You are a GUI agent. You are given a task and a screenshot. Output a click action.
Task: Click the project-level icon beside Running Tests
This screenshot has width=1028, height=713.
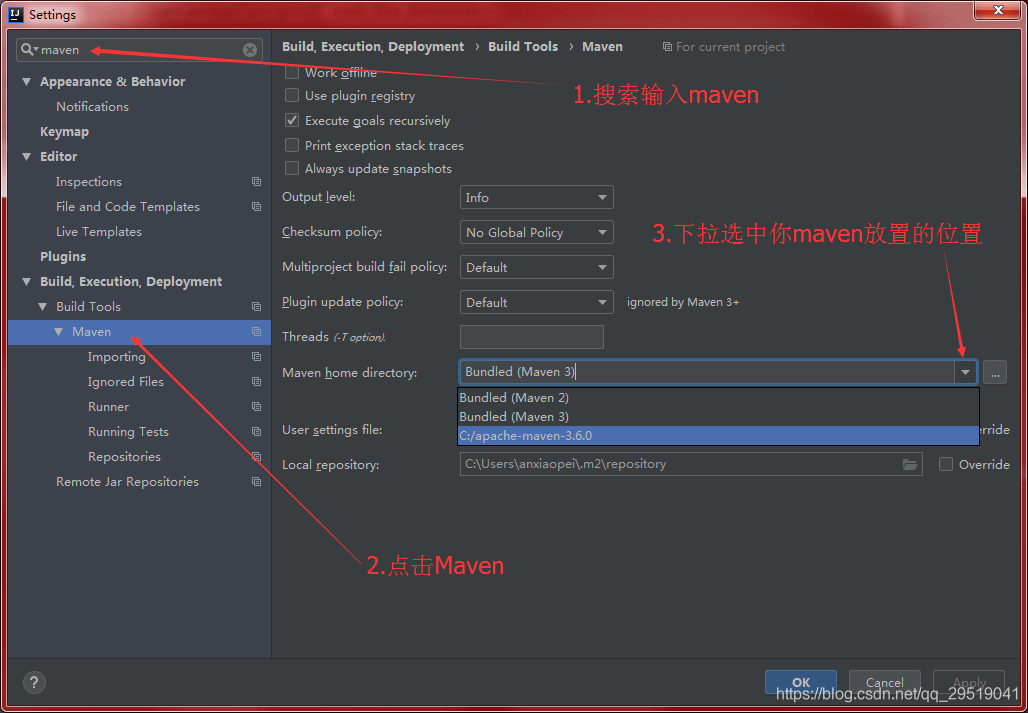coord(256,431)
